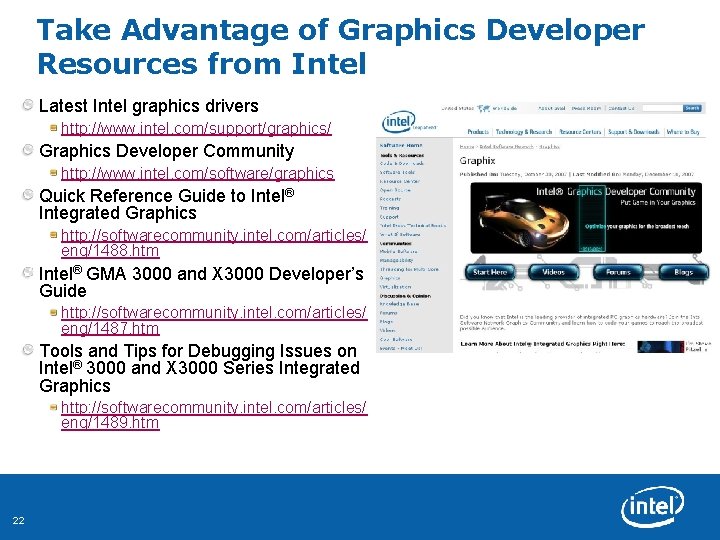Screen dimensions: 720x540
Task: Open the Technology & Research menu
Action: point(524,132)
